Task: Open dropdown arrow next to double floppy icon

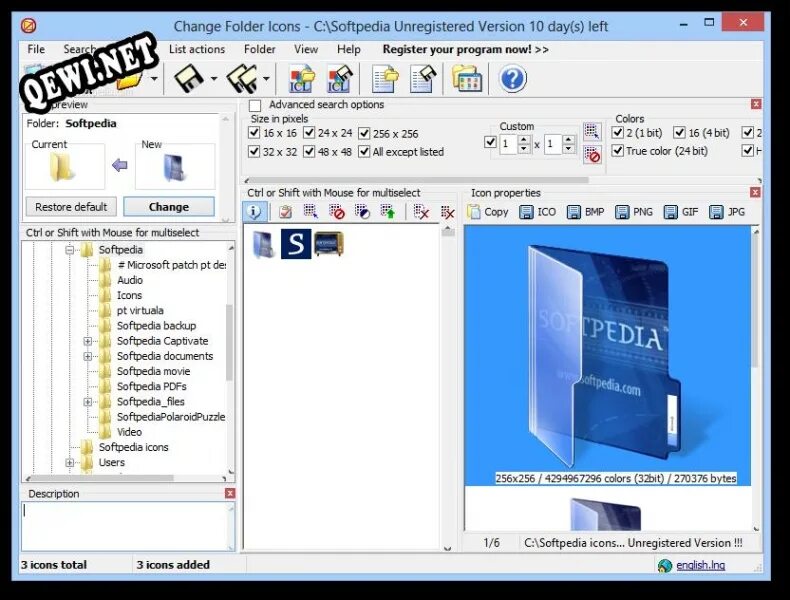Action: [x=266, y=79]
